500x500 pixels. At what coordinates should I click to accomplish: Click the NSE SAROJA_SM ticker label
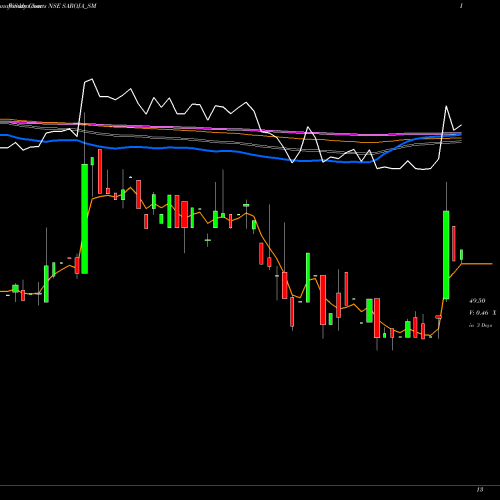[72, 6]
